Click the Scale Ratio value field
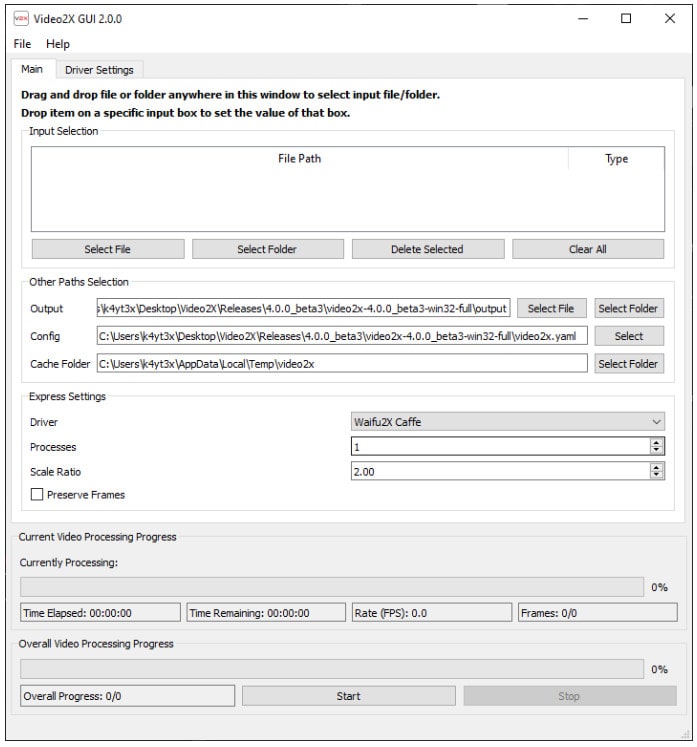 click(x=500, y=471)
